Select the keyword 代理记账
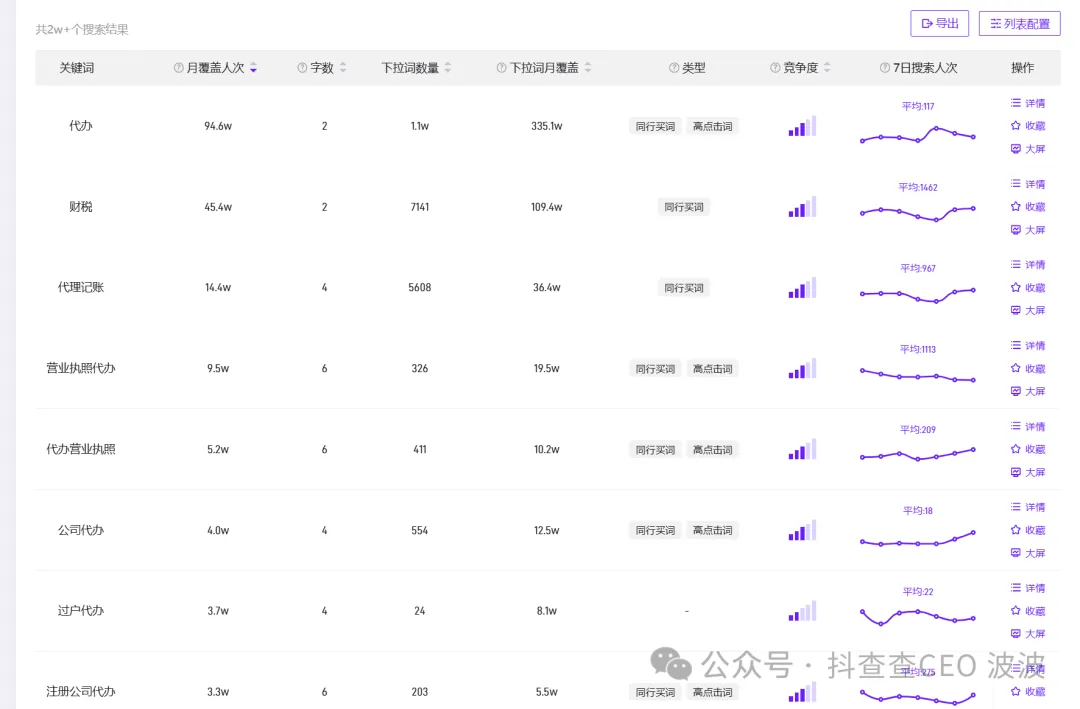This screenshot has height=709, width=1080. pos(81,288)
